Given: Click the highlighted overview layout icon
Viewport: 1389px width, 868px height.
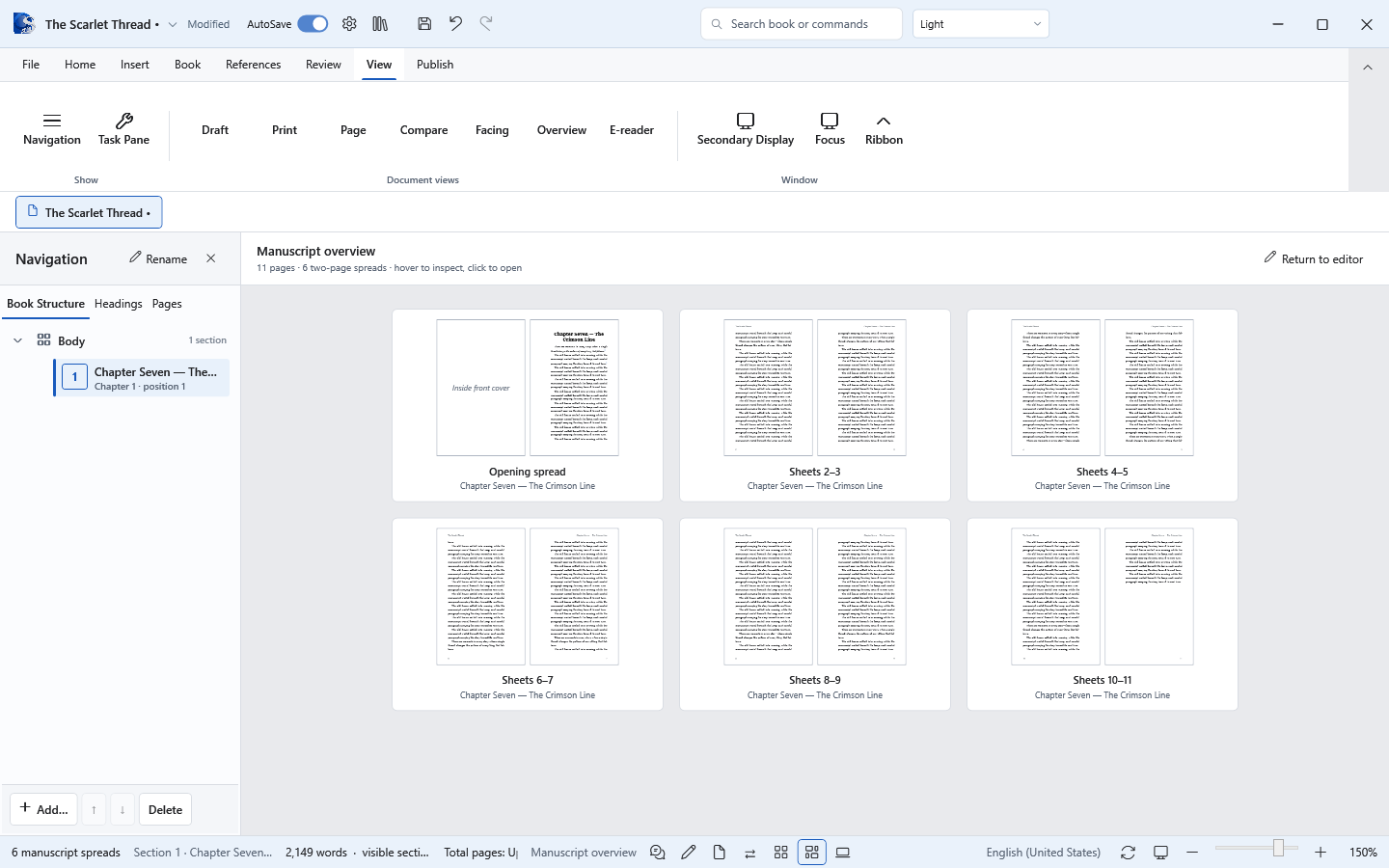Looking at the screenshot, I should point(812,853).
